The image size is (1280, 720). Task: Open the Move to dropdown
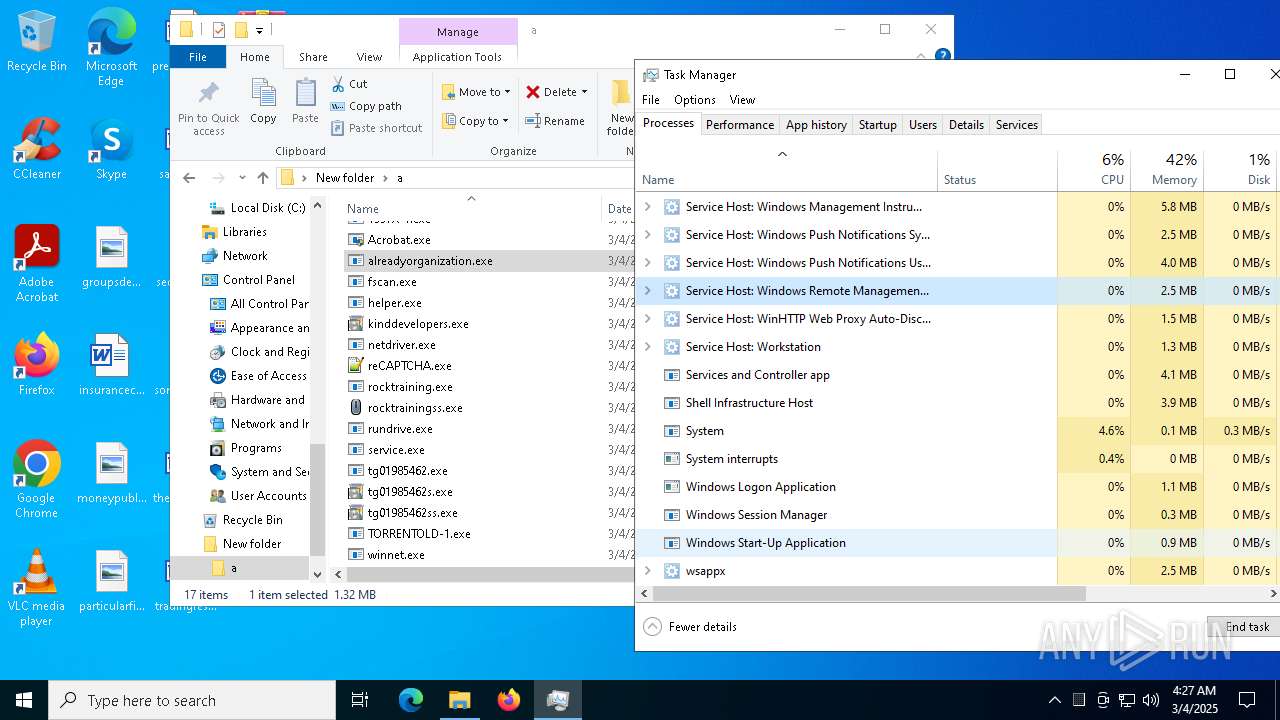click(x=476, y=92)
